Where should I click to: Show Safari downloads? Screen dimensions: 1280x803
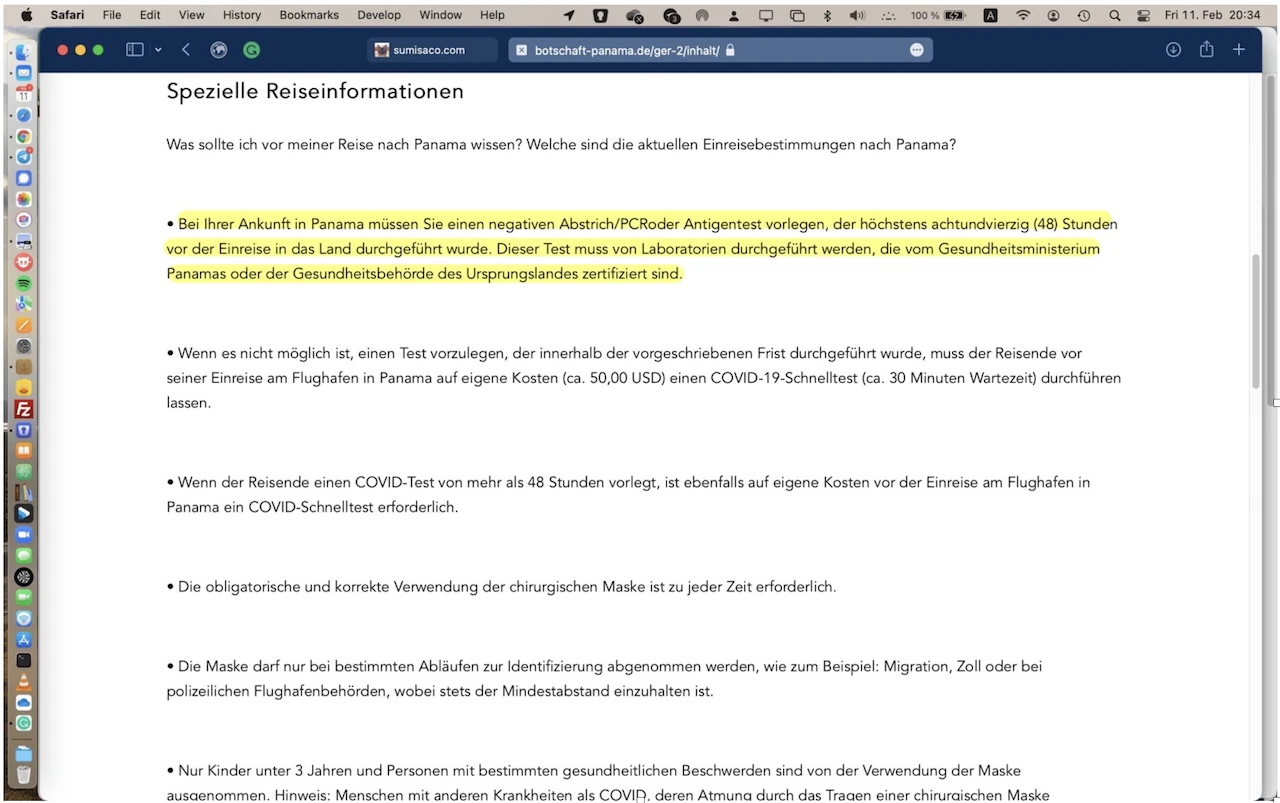pos(1174,50)
